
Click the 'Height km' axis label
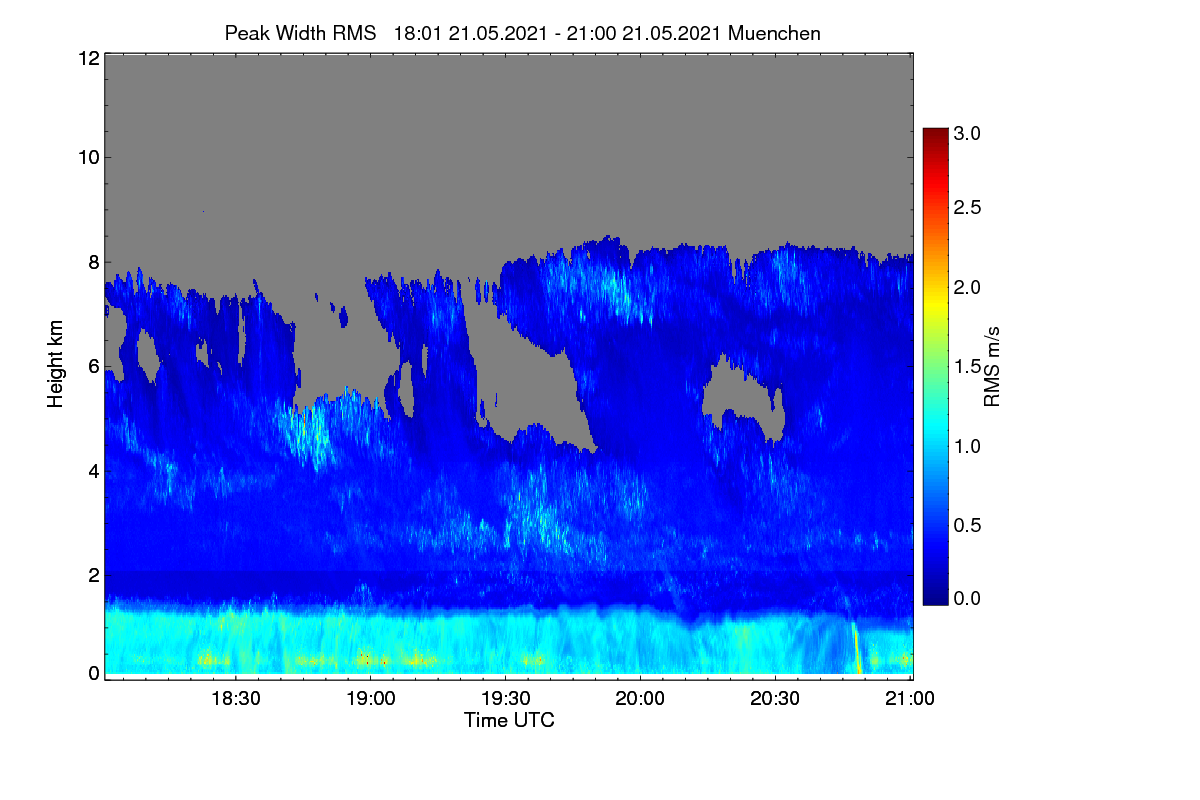55,365
